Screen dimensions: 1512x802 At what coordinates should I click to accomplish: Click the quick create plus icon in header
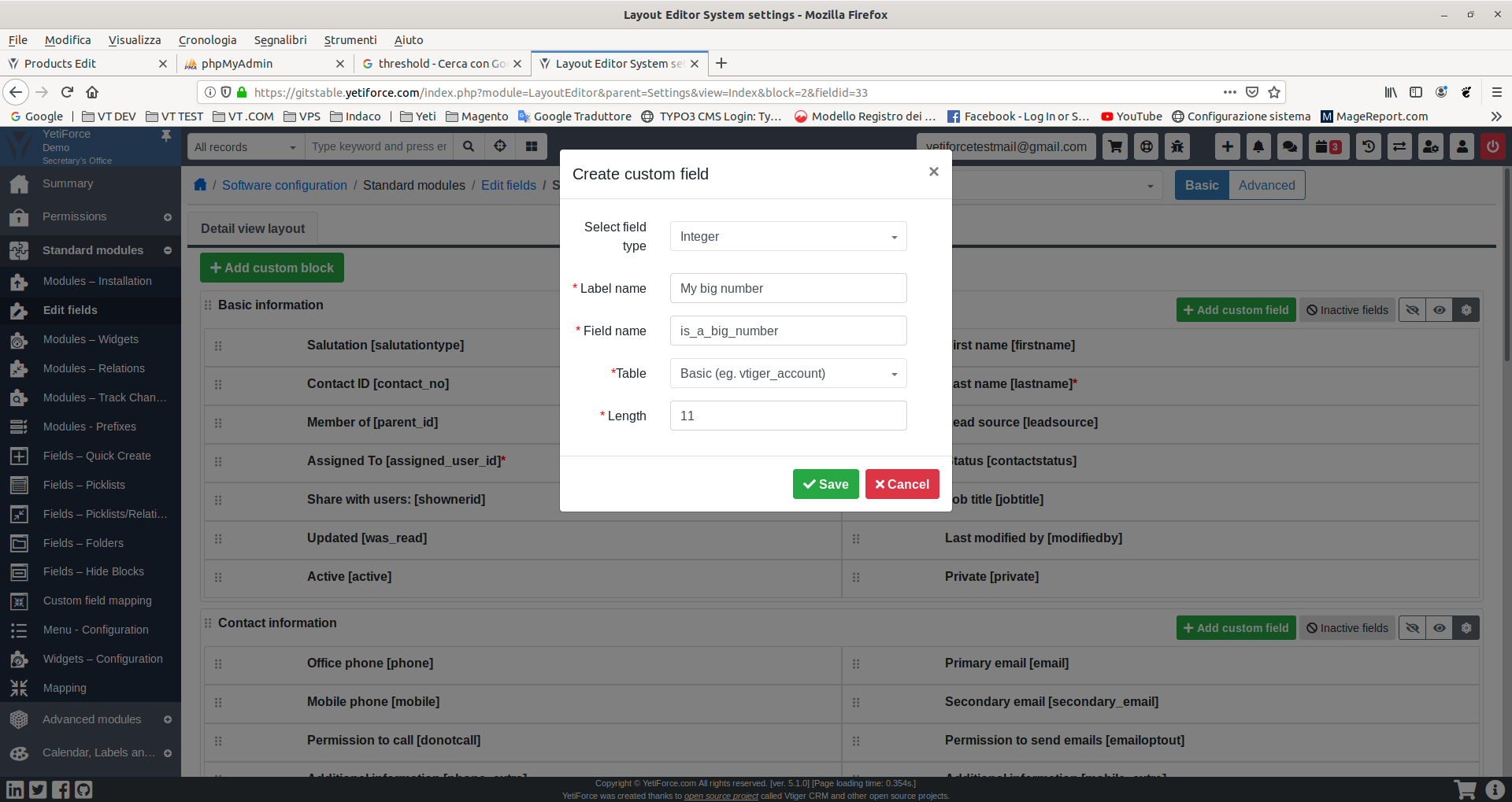tap(1228, 146)
